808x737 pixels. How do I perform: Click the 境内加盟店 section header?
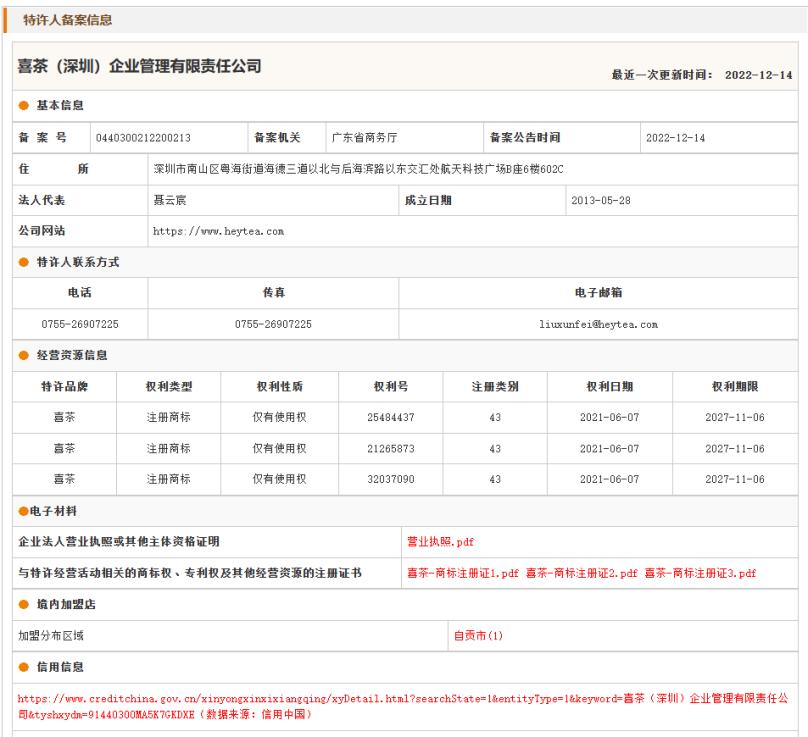coord(66,605)
